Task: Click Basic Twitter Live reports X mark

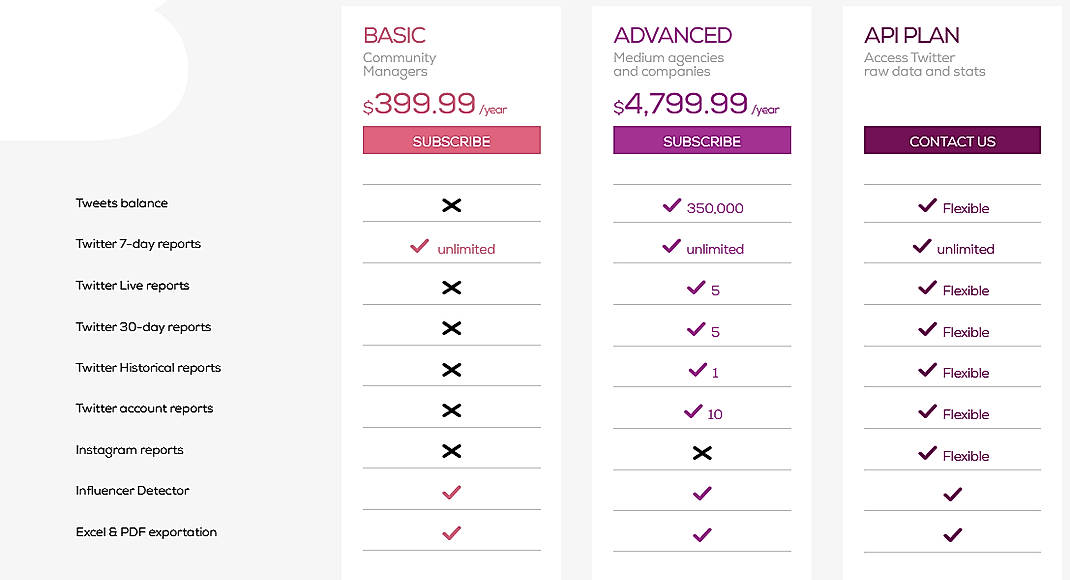Action: (452, 288)
